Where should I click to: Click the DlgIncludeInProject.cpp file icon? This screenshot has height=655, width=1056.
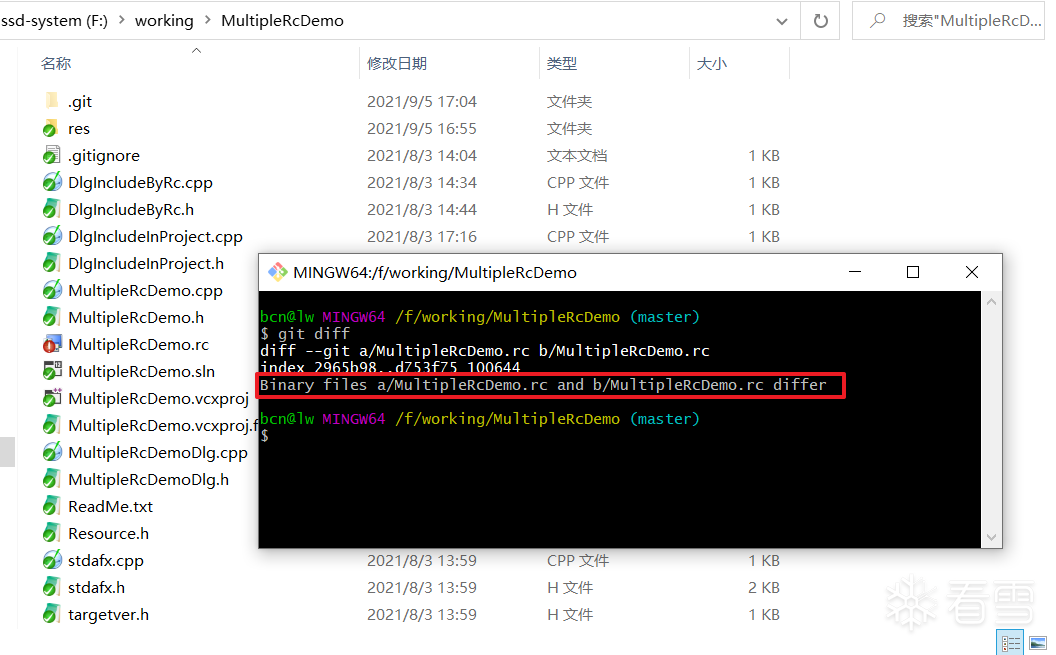tap(52, 236)
